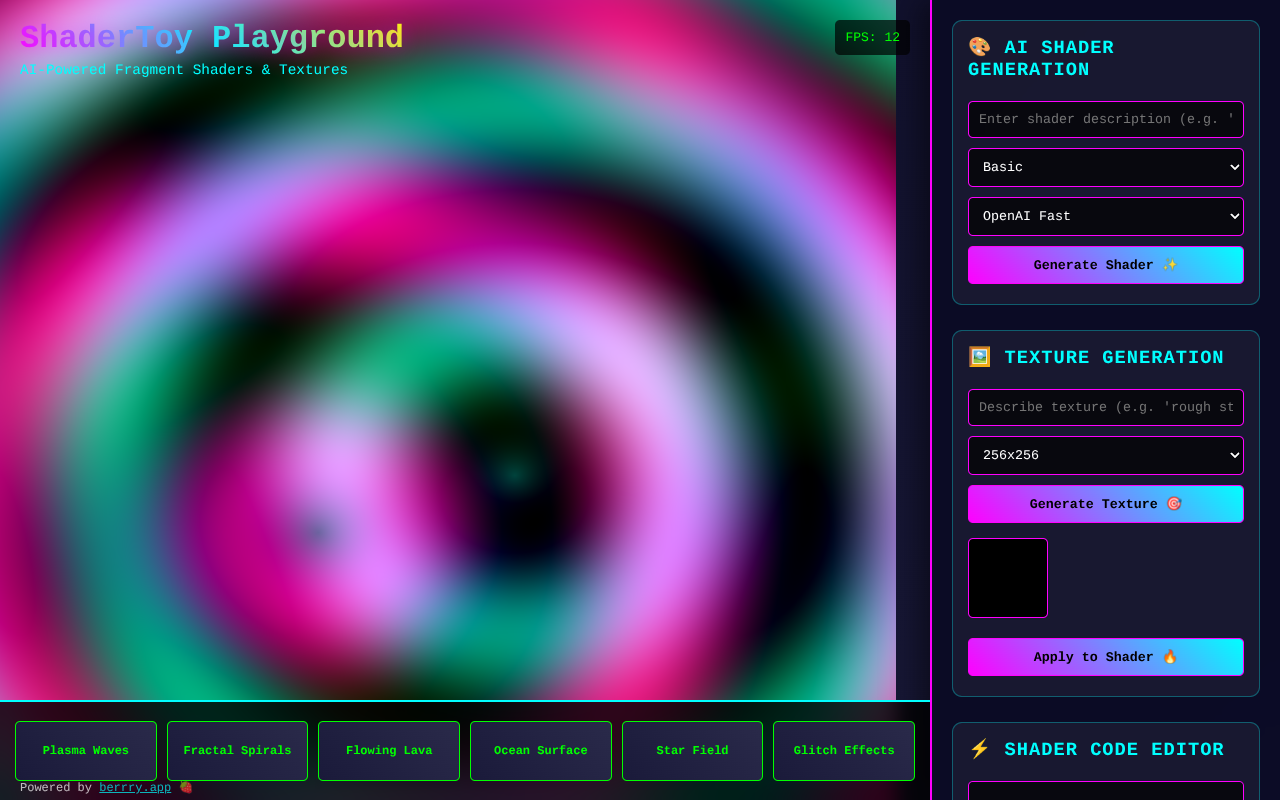Open the 256x256 texture size dropdown
Screen dimensions: 1280x800
coord(1106,455)
